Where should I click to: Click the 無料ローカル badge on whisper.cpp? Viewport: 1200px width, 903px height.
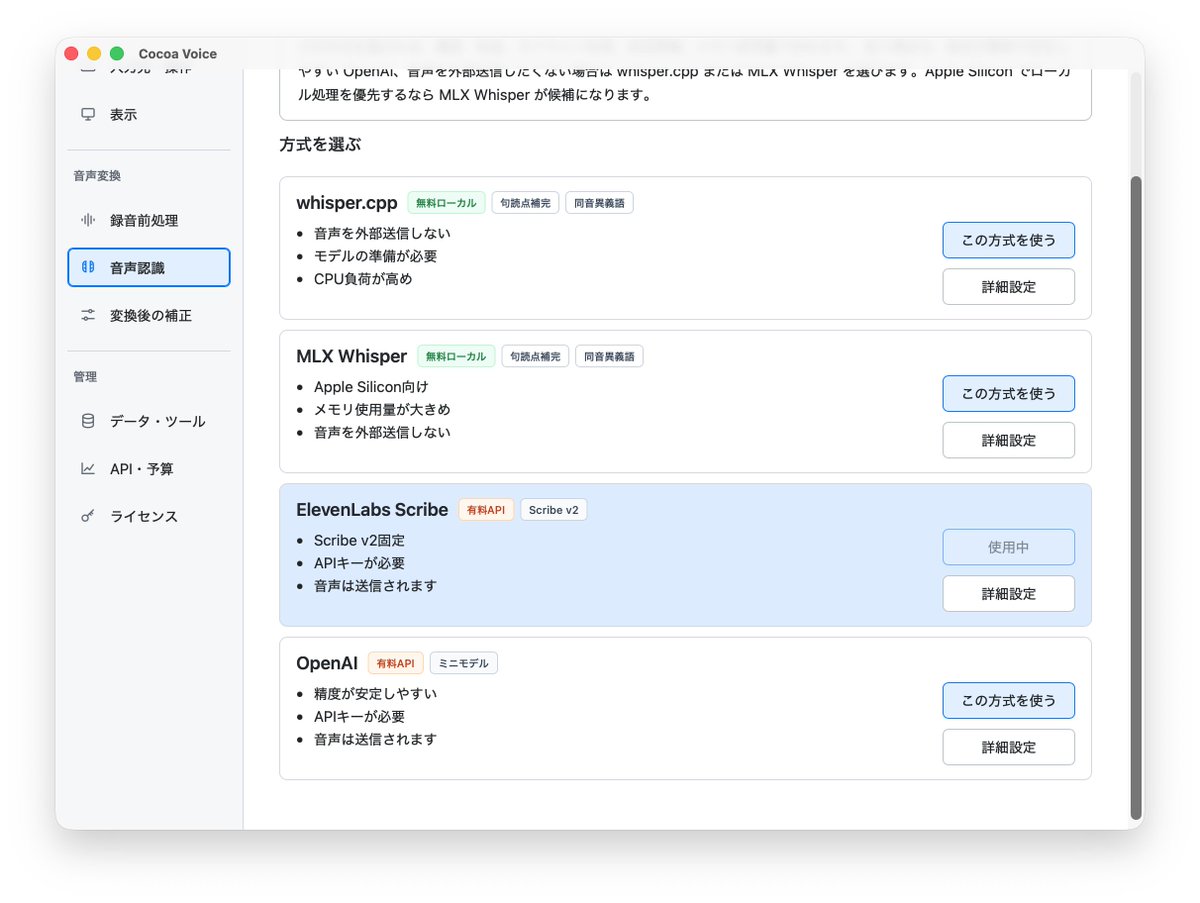tap(446, 203)
